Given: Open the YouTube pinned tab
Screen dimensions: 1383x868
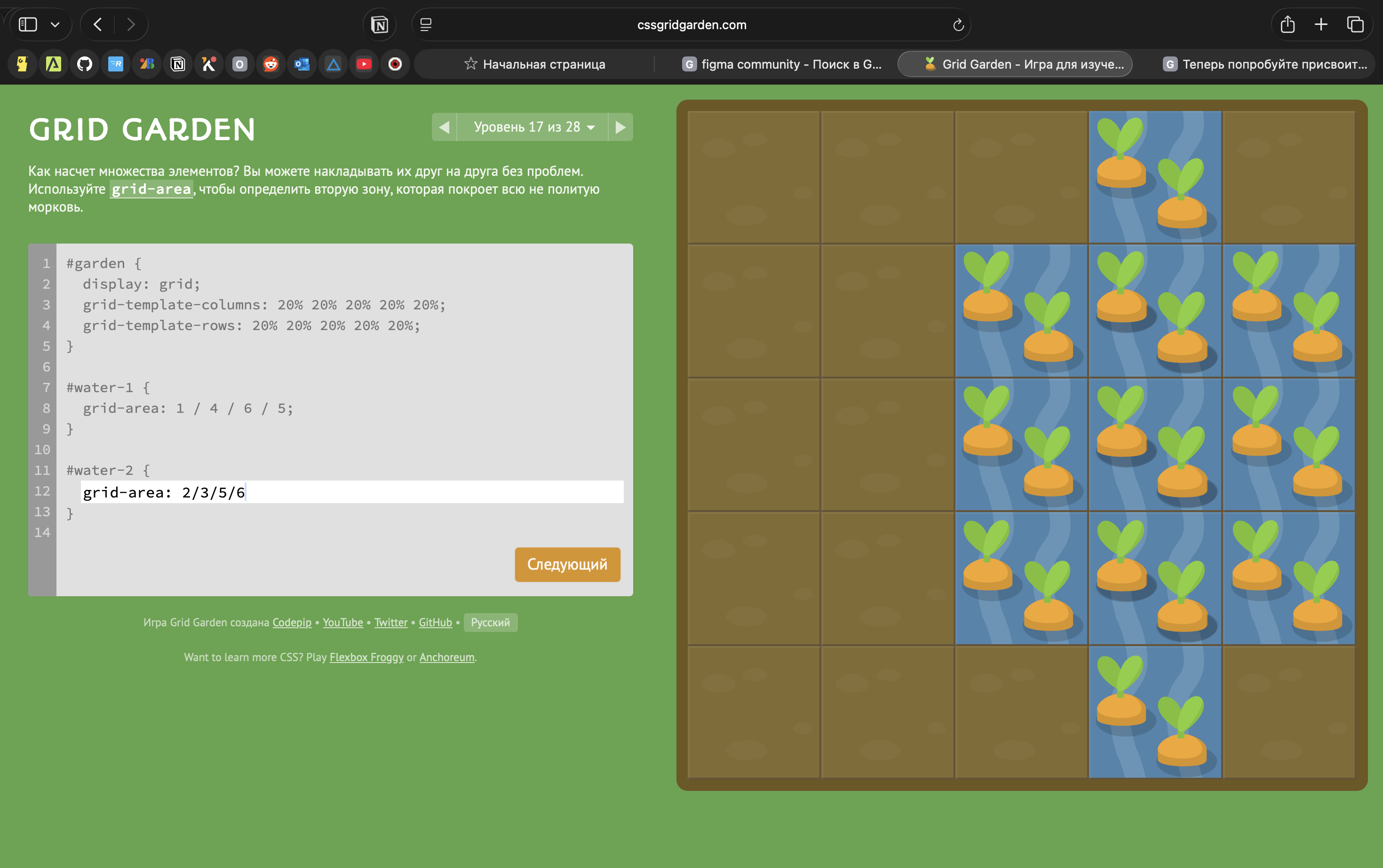Looking at the screenshot, I should 364,64.
